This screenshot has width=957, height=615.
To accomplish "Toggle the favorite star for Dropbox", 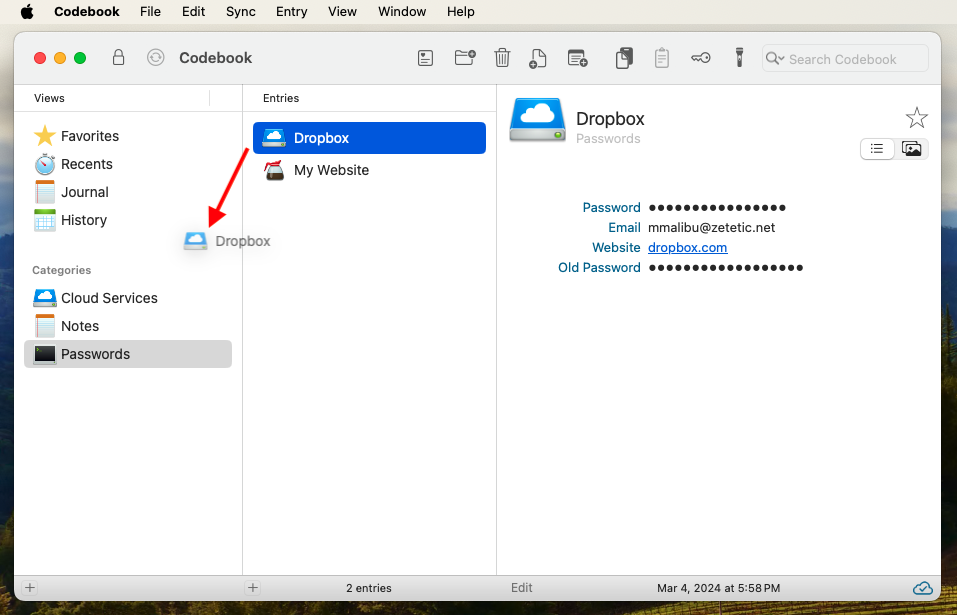I will pyautogui.click(x=917, y=118).
